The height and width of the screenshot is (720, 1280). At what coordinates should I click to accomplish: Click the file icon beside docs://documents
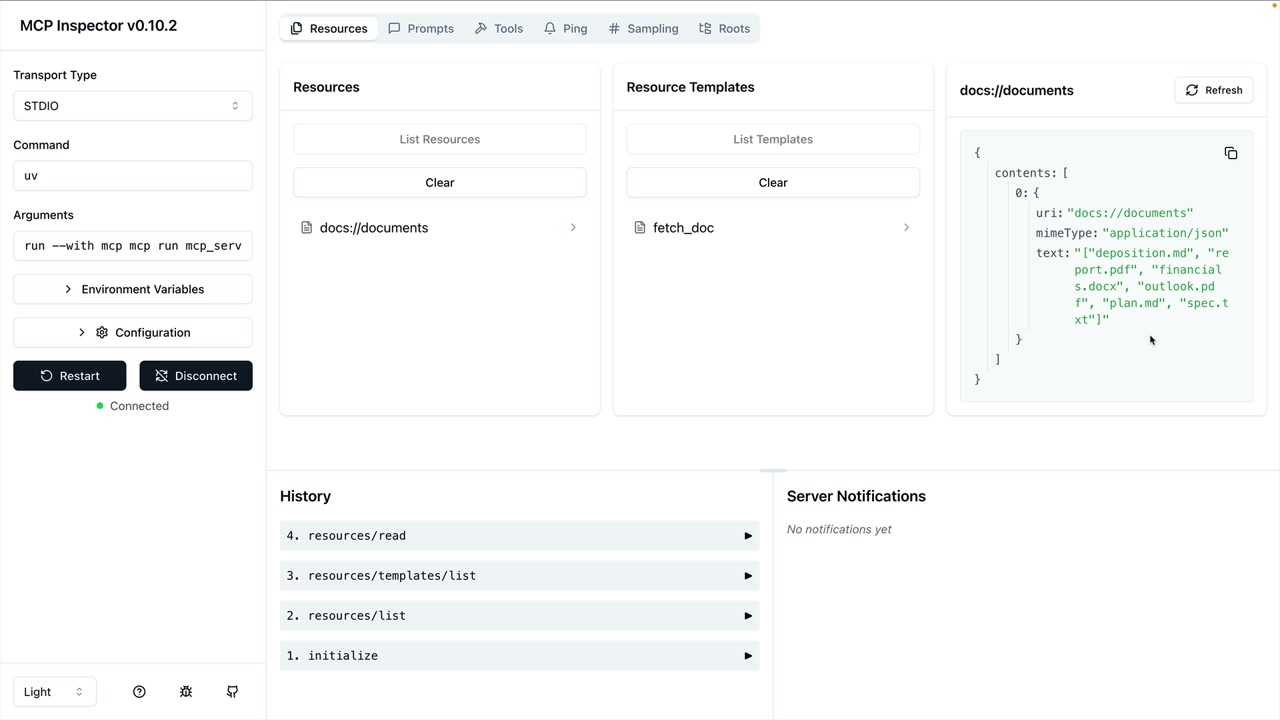tap(307, 228)
